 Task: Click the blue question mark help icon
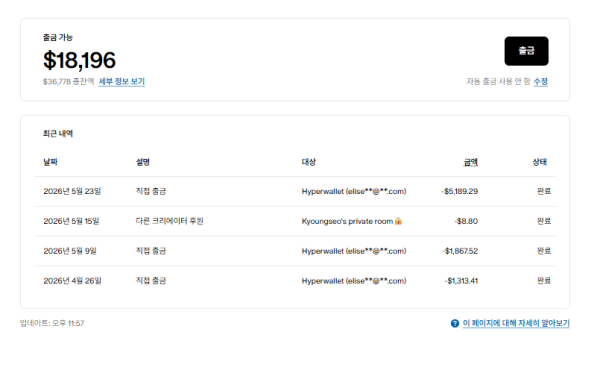click(x=455, y=324)
